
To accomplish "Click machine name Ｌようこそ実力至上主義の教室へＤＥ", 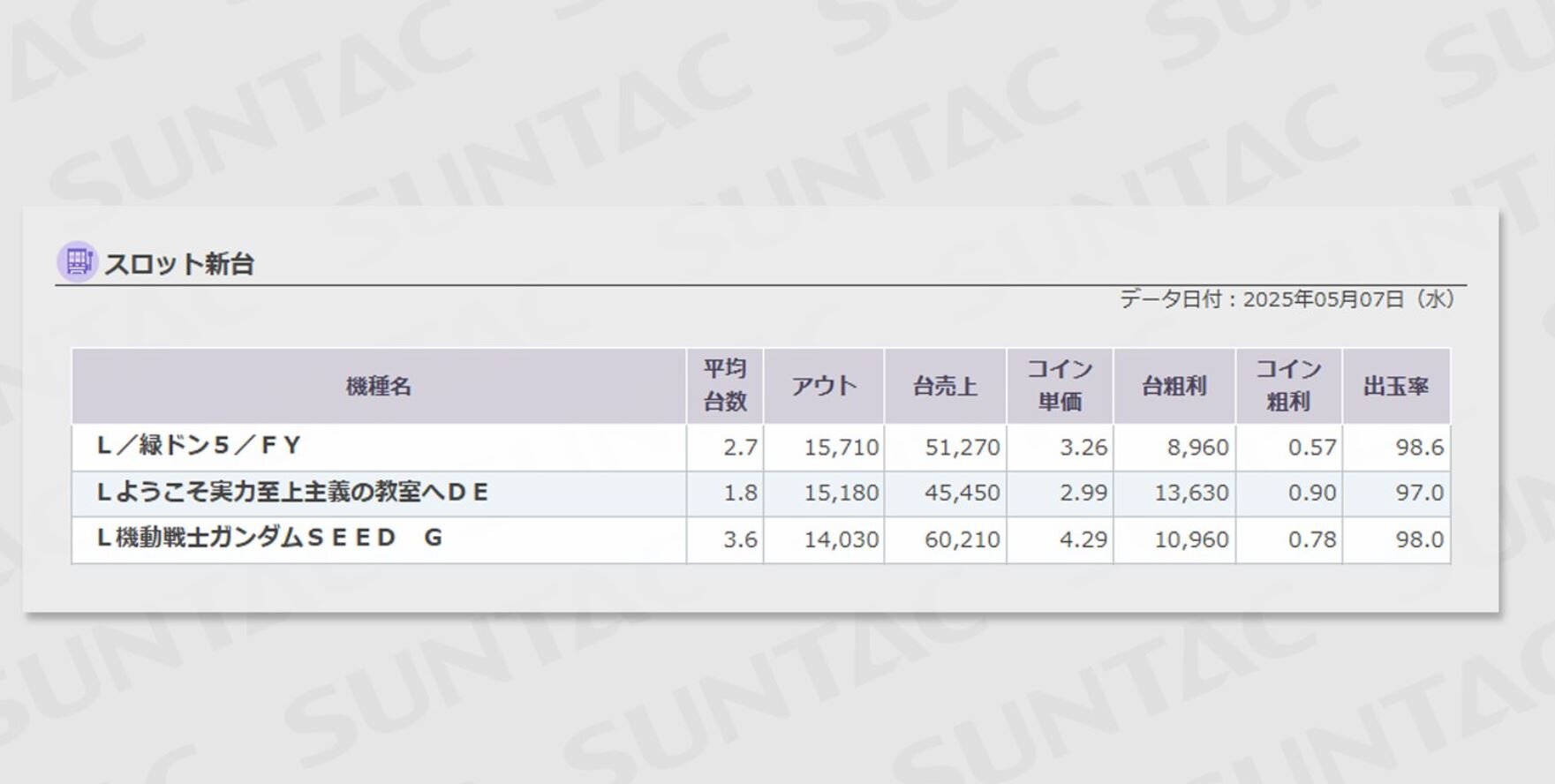I will coord(292,492).
